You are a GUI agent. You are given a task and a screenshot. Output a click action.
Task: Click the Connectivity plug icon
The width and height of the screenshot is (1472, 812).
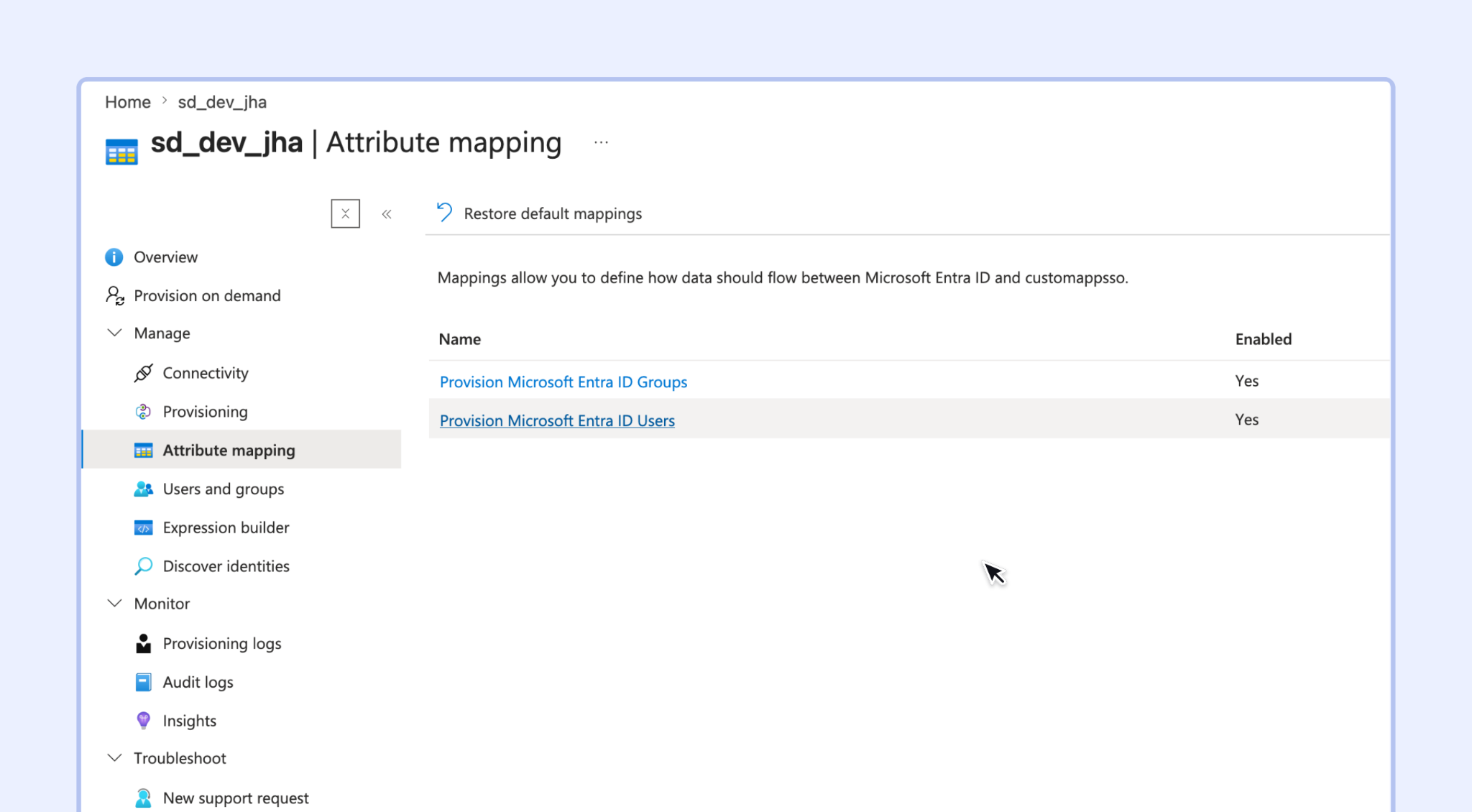143,373
